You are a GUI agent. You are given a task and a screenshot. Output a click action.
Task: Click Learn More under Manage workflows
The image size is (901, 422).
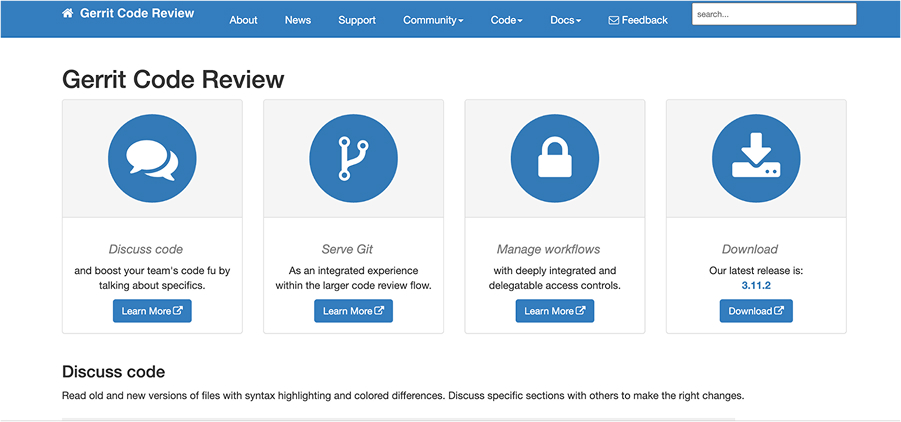(x=555, y=311)
